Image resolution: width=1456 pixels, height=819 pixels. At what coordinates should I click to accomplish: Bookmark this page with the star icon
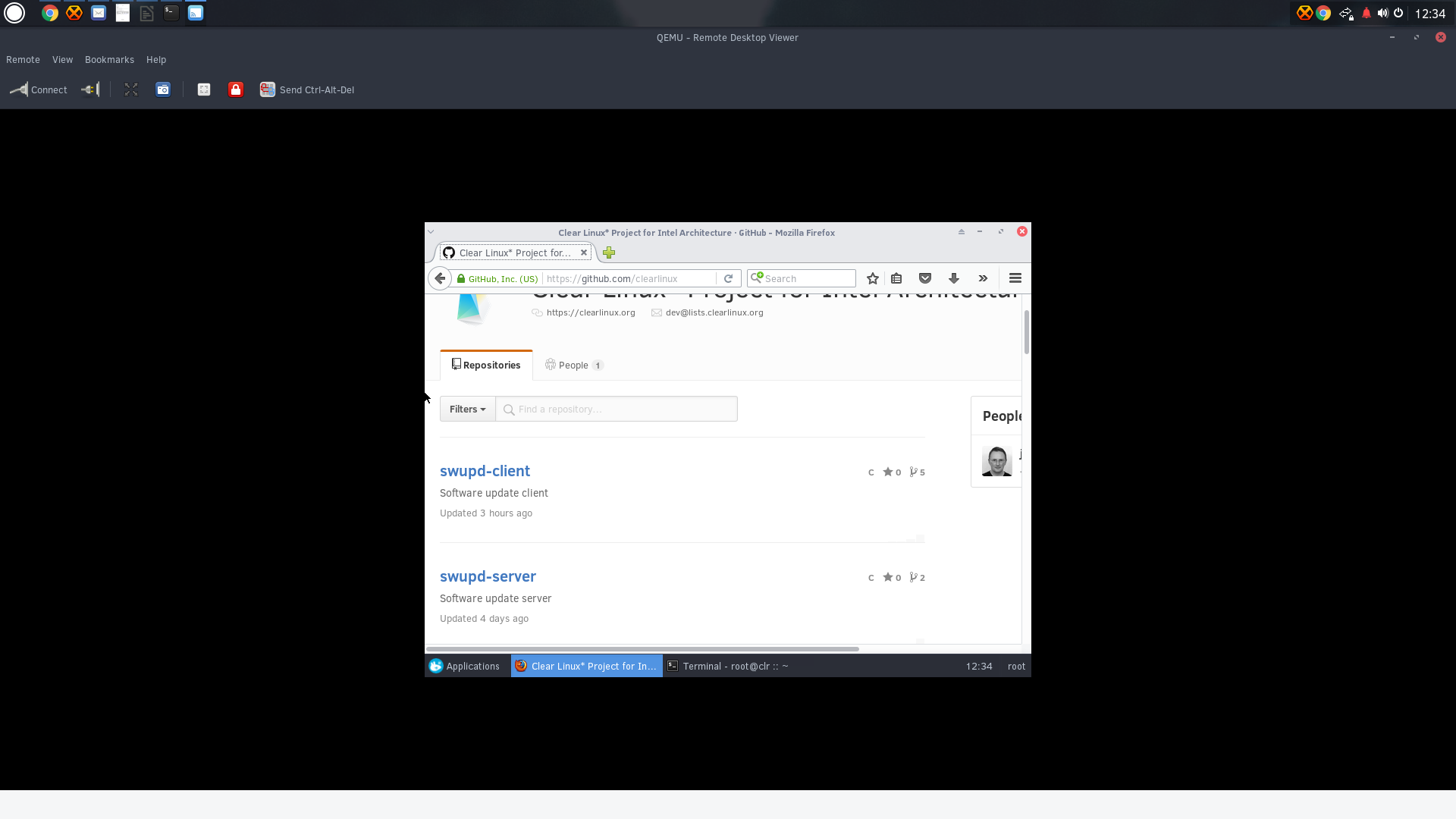[873, 278]
